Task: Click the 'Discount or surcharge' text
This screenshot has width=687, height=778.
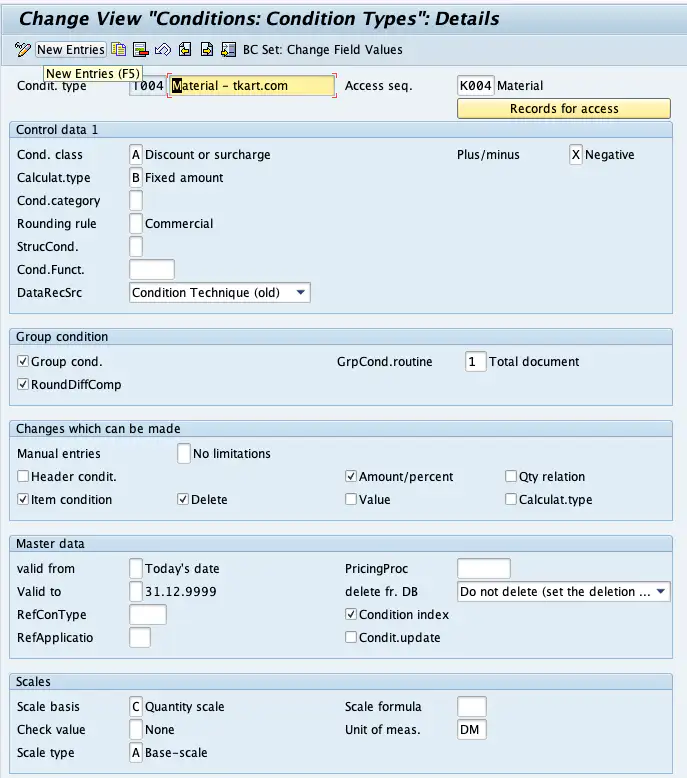Action: pos(207,155)
